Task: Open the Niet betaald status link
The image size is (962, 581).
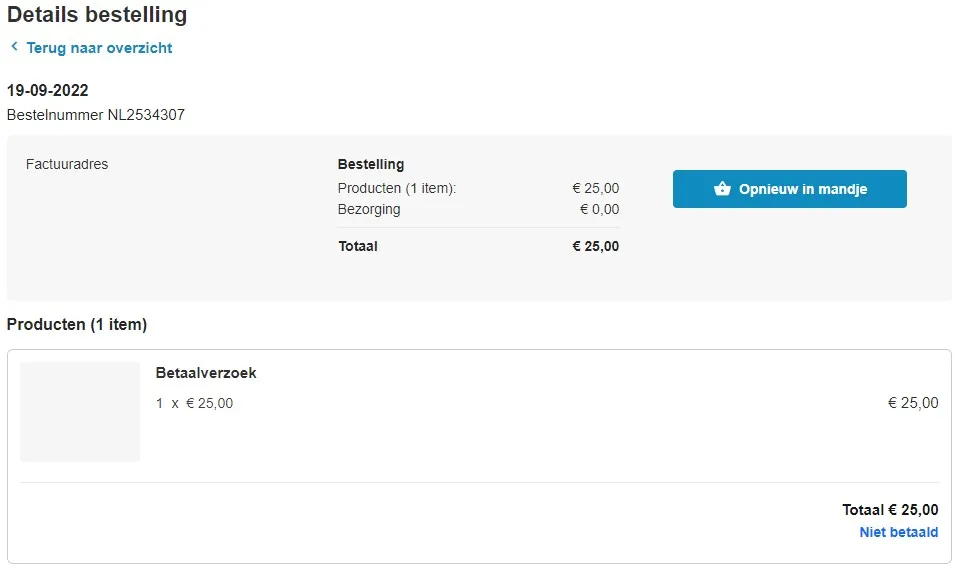Action: pos(898,532)
